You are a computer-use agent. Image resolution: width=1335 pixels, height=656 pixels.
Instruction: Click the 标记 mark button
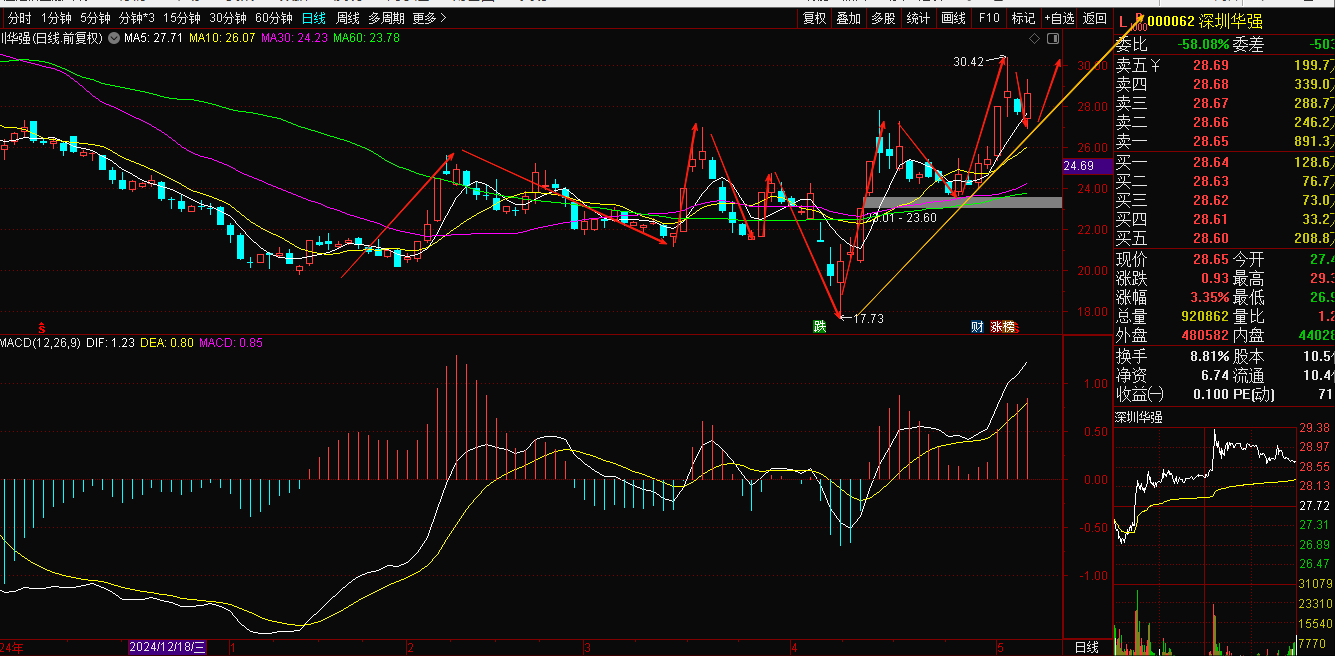(x=1023, y=18)
